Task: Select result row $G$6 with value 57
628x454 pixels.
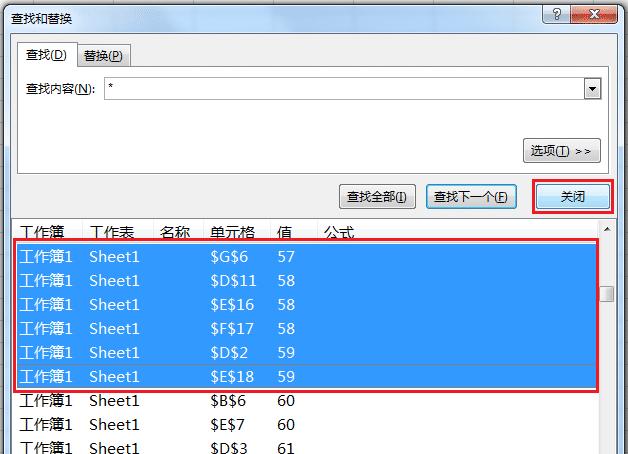Action: click(x=307, y=257)
